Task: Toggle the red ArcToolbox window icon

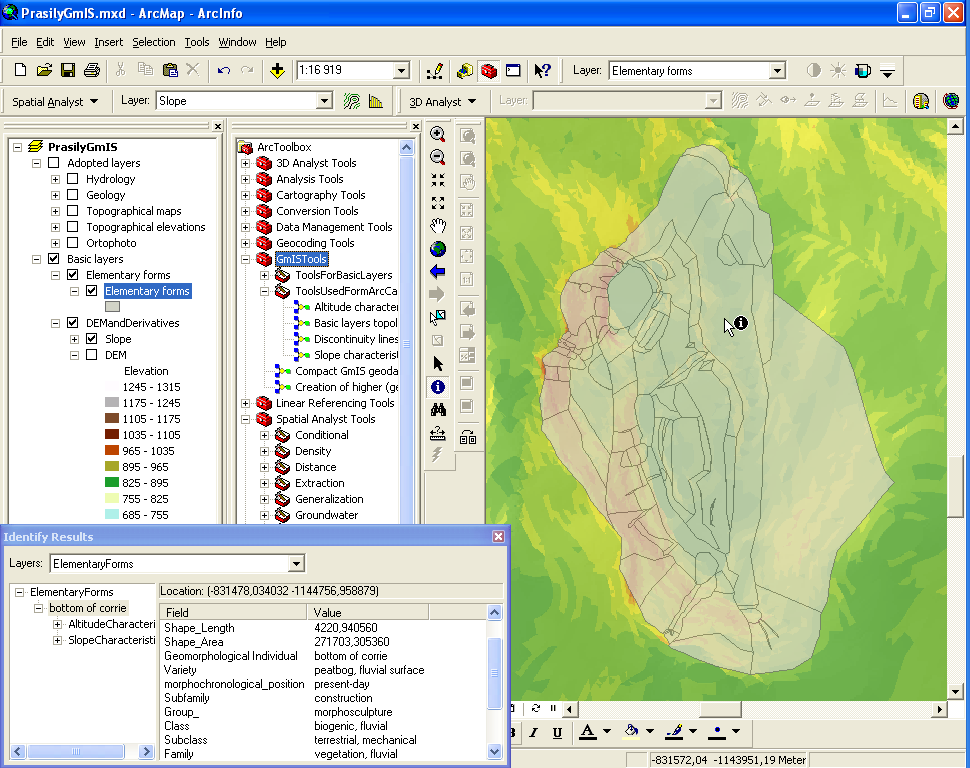Action: pos(489,71)
